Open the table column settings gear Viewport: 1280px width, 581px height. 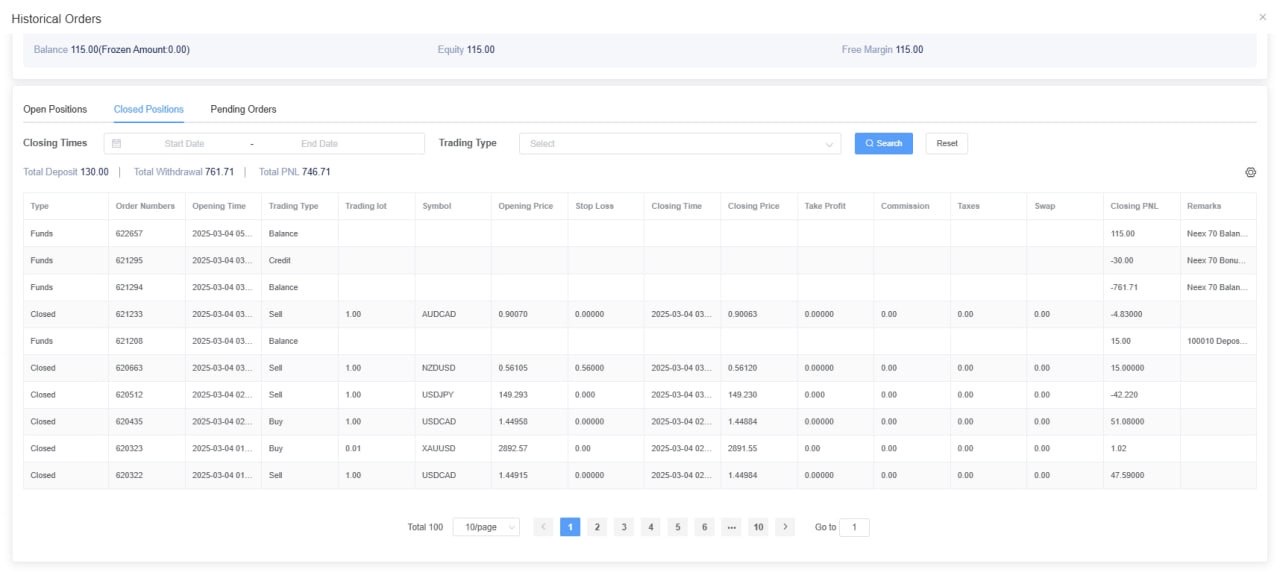coord(1250,172)
